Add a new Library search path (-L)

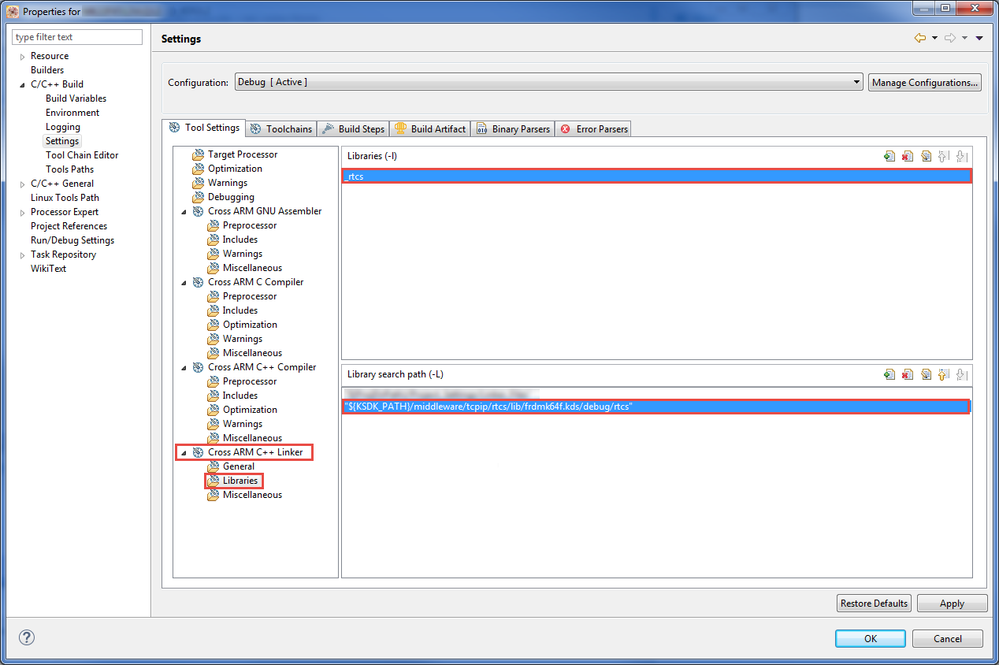pos(889,375)
